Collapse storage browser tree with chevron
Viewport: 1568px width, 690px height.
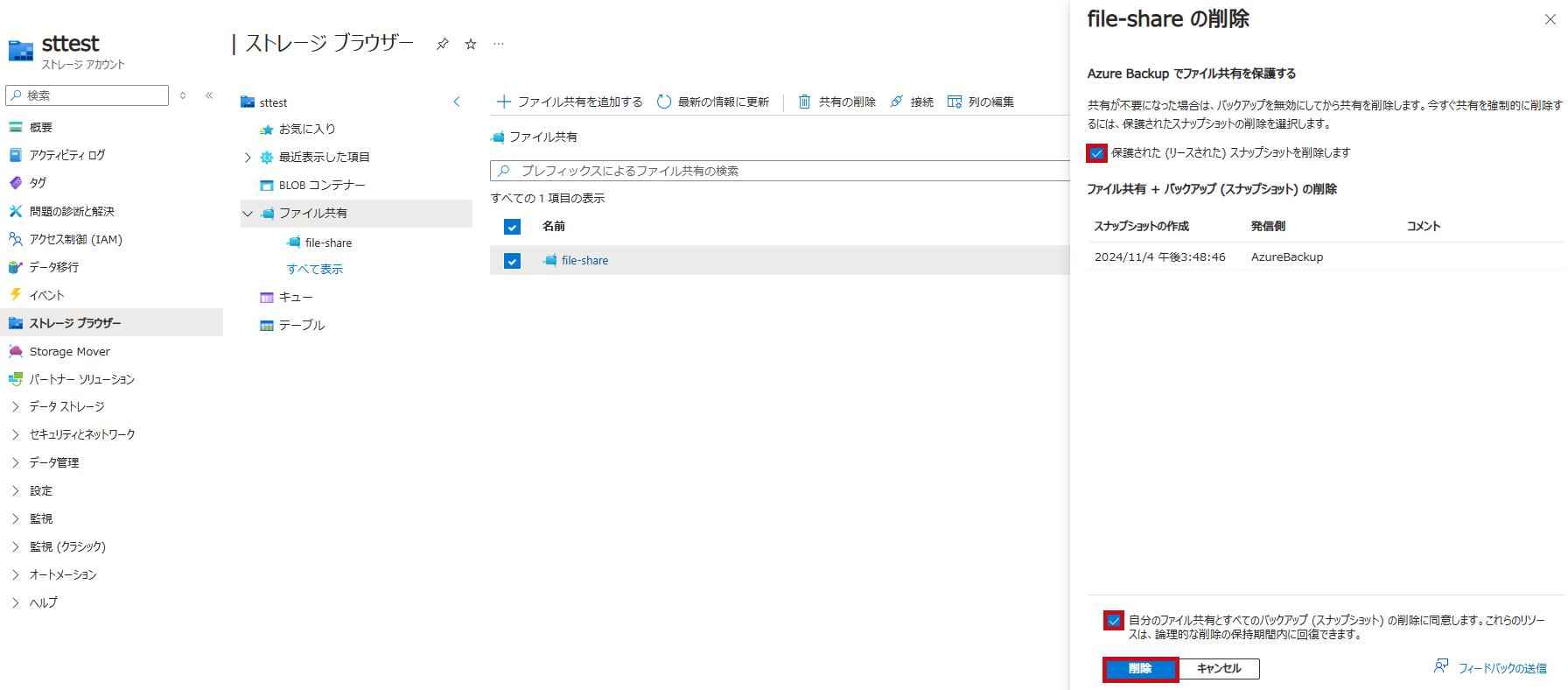[457, 102]
